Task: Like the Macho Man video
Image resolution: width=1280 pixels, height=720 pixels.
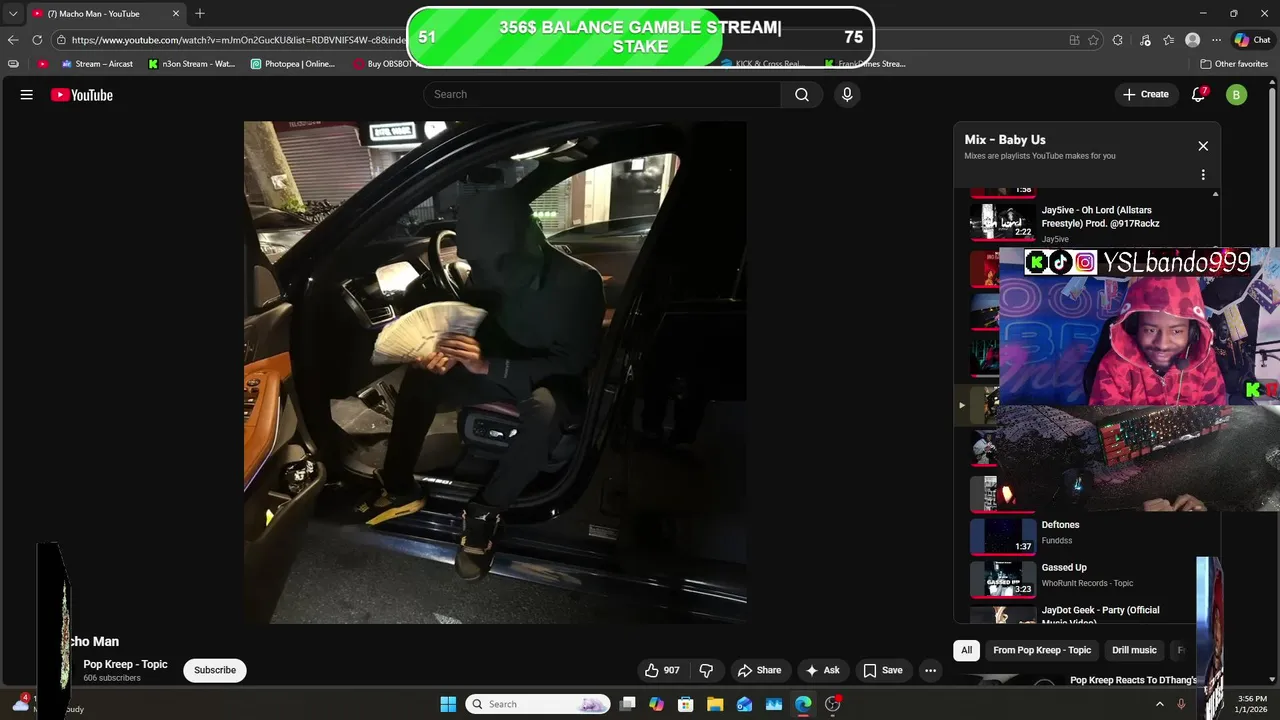Action: click(x=662, y=670)
